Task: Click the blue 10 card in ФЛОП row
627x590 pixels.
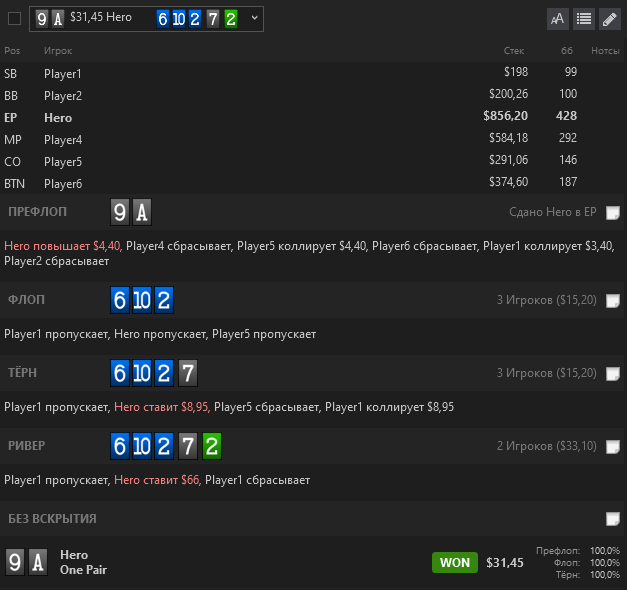Action: pyautogui.click(x=142, y=300)
